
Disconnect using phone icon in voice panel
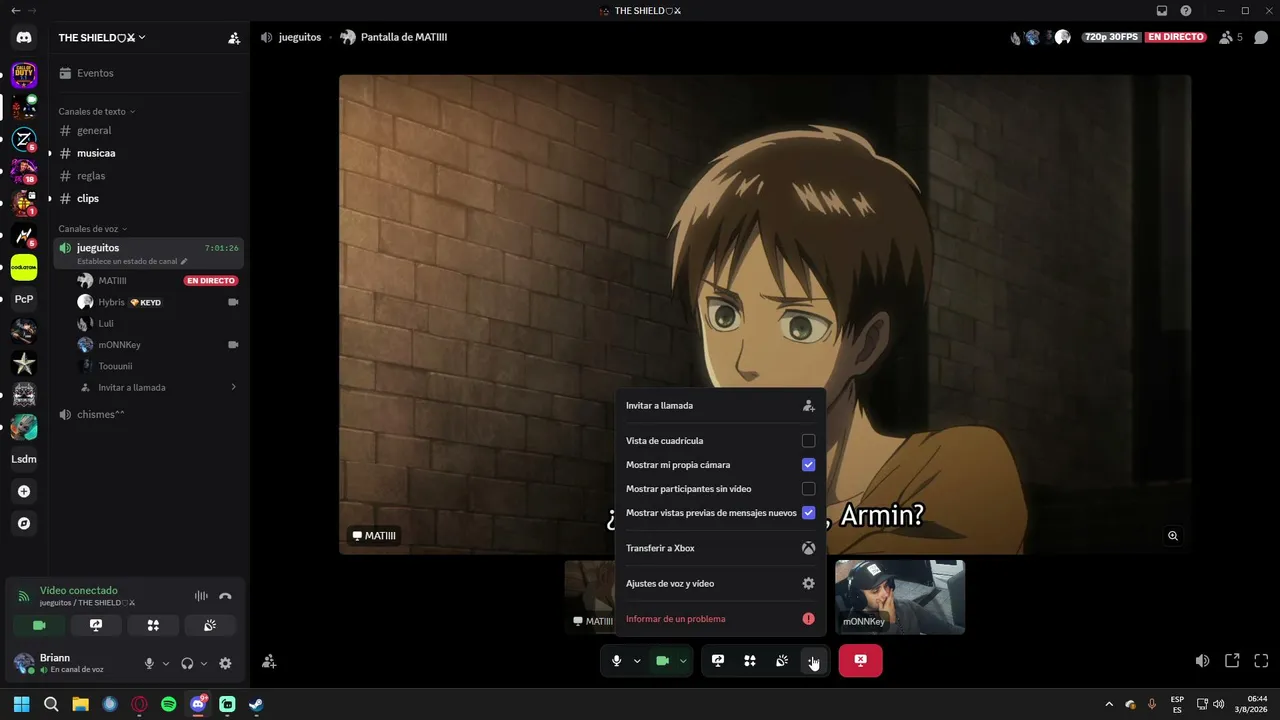(226, 596)
